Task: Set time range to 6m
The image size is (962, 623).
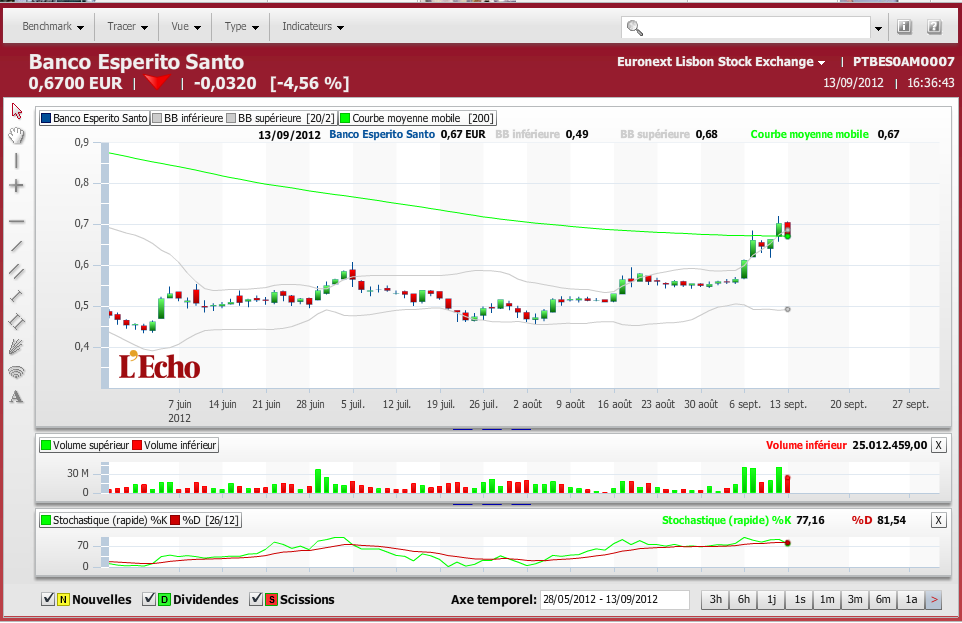Action: [883, 600]
